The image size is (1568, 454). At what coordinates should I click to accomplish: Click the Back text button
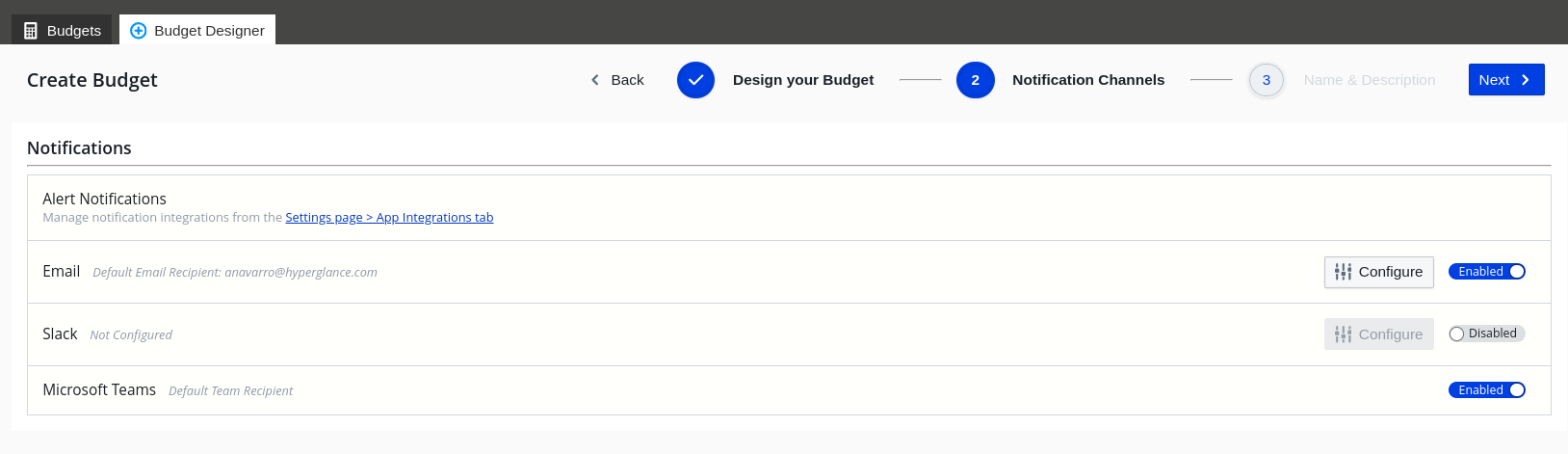[x=627, y=80]
